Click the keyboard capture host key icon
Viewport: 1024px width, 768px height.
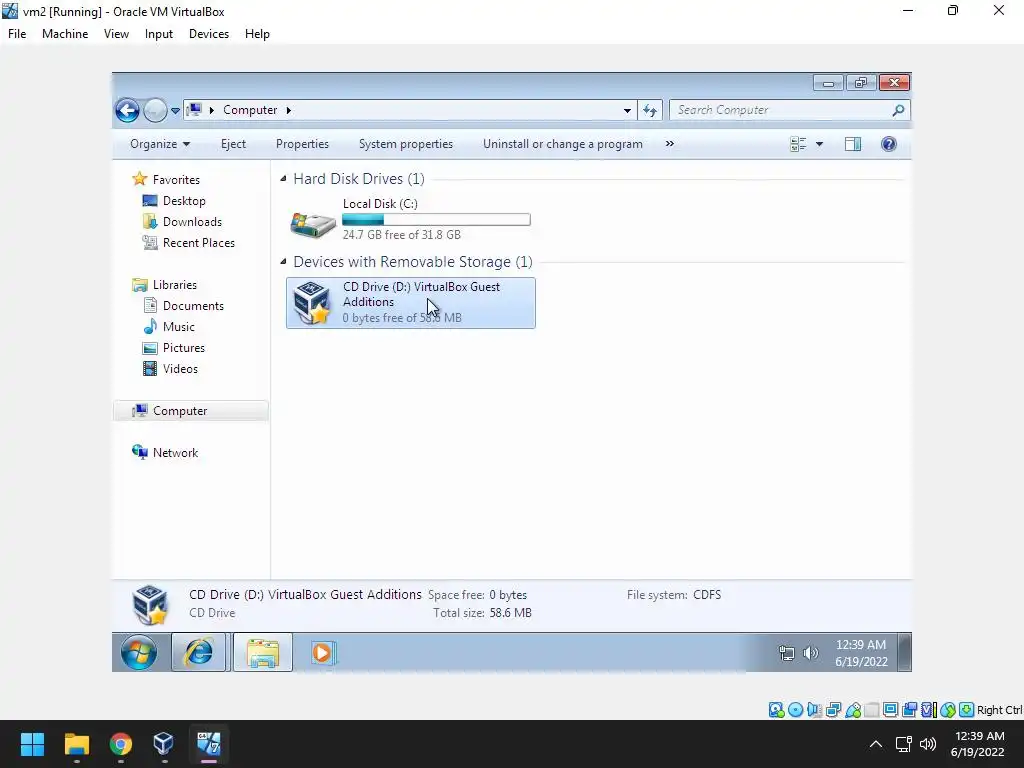pyautogui.click(x=967, y=710)
